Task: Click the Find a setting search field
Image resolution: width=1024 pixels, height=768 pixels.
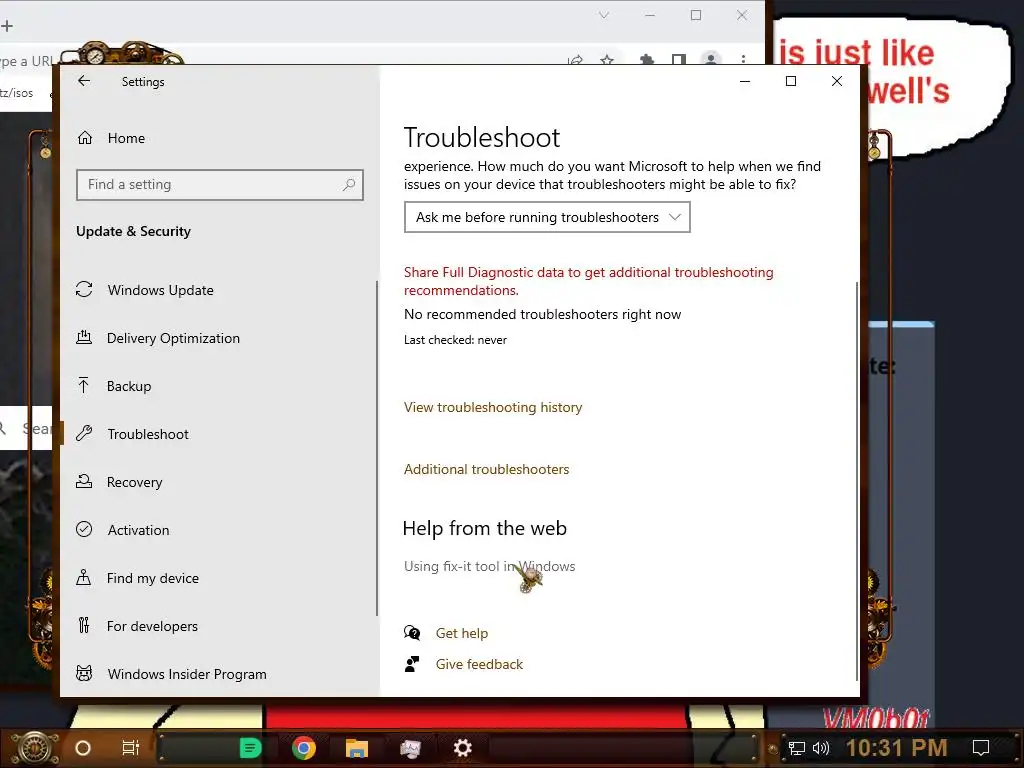Action: [219, 185]
